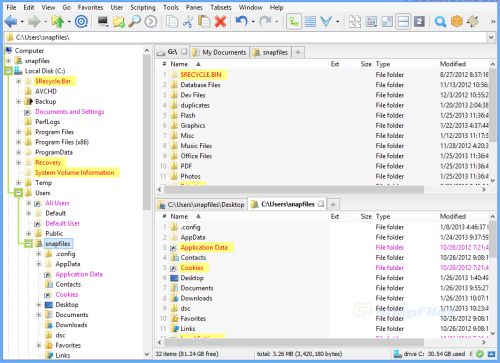This screenshot has height=363, width=500.
Task: Click the Drives computer monitor icon
Action: point(103,22)
